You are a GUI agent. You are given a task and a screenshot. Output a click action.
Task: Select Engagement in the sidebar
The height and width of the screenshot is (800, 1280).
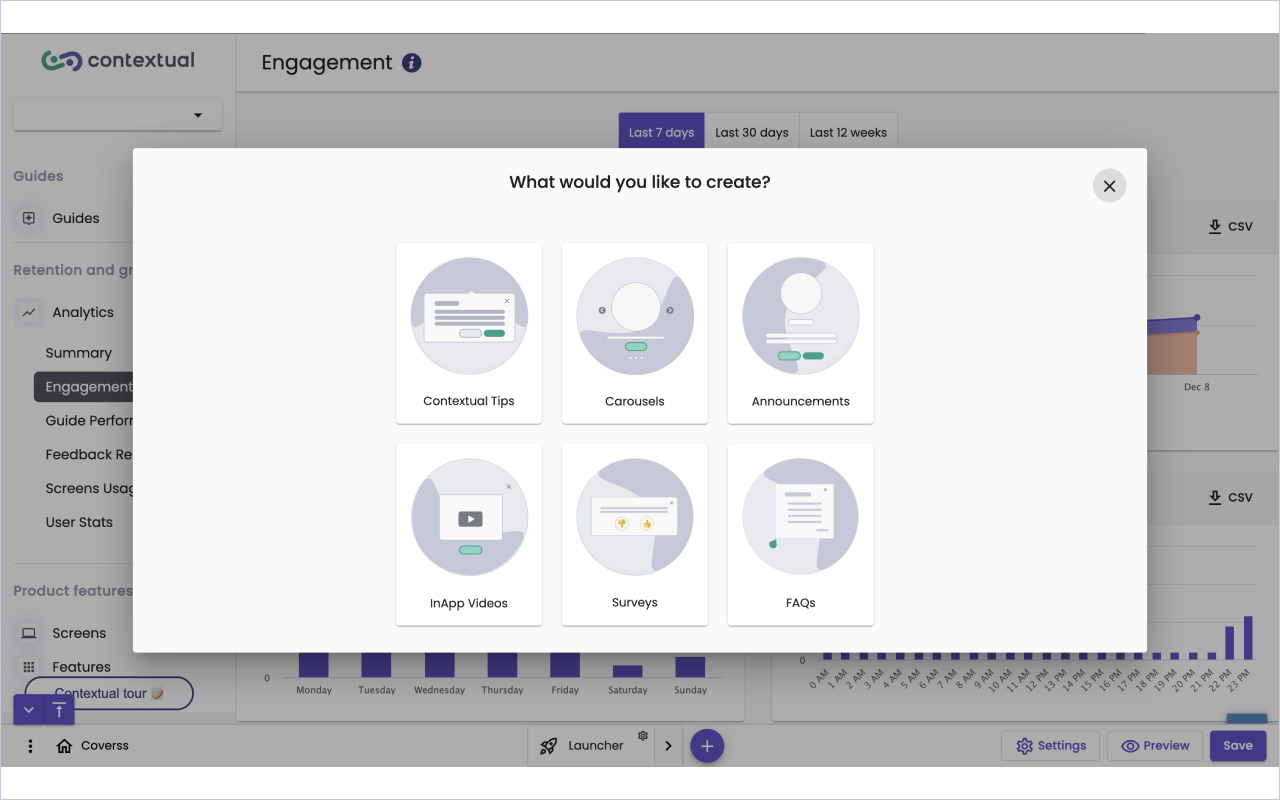84,387
